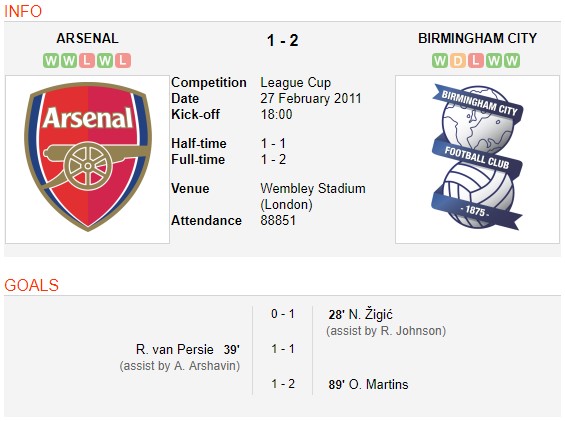Click Birmingham's last W form badge

click(512, 61)
